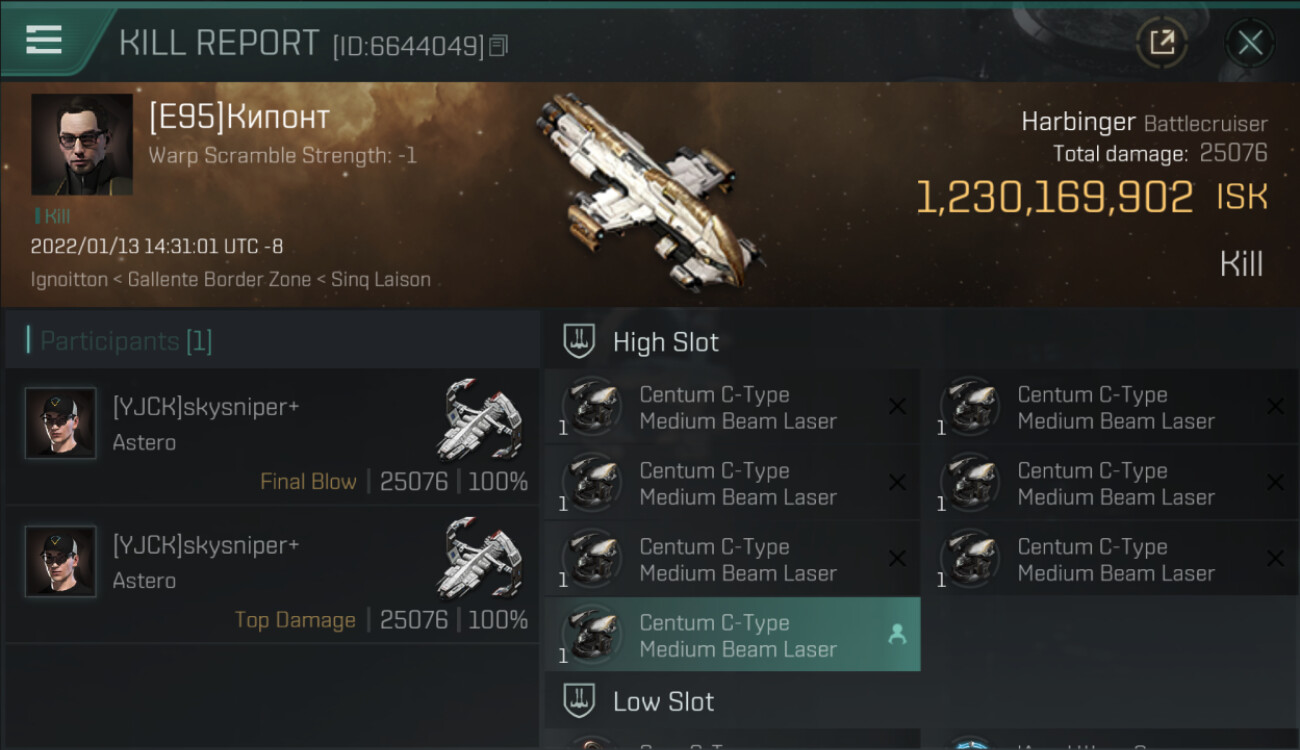Open the hamburger main menu
The image size is (1300, 750).
(x=44, y=40)
